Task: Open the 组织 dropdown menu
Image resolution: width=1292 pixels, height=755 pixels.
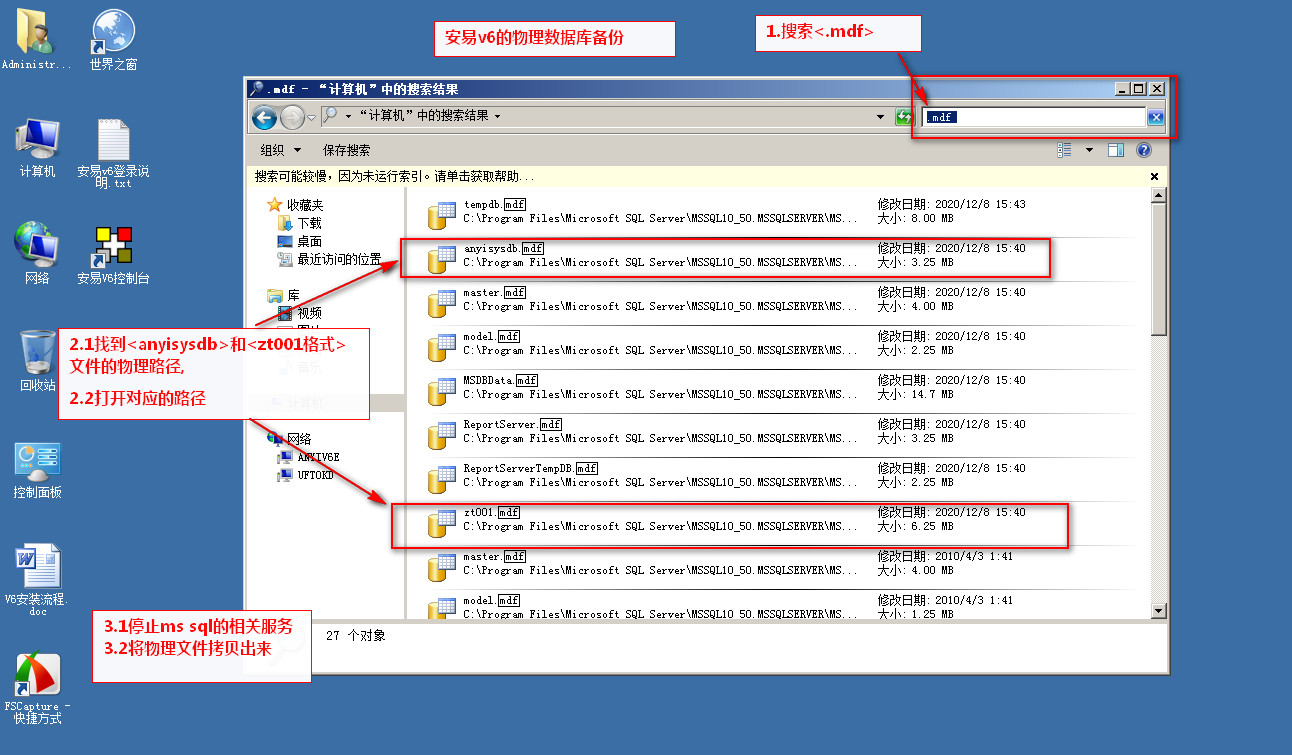Action: click(281, 150)
